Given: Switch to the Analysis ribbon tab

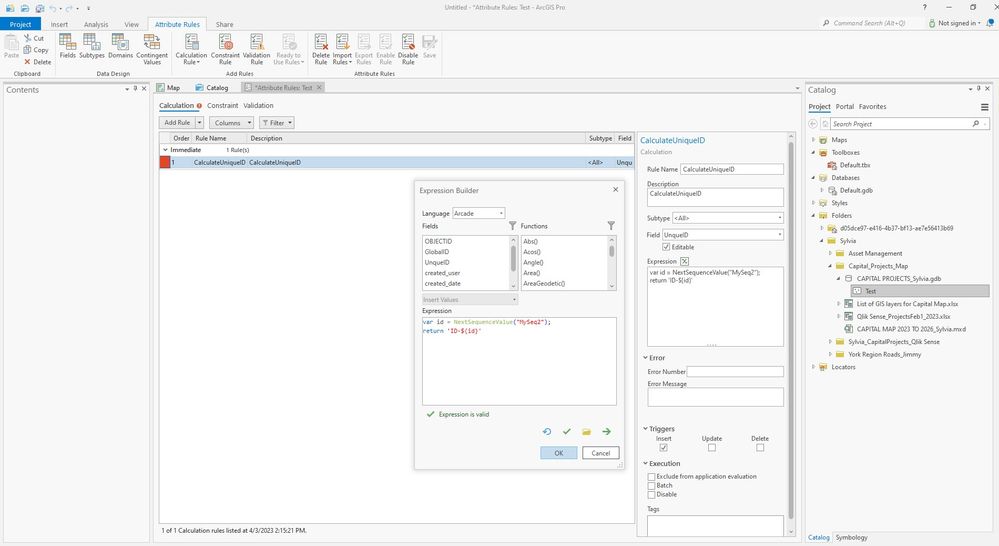Looking at the screenshot, I should pyautogui.click(x=96, y=24).
